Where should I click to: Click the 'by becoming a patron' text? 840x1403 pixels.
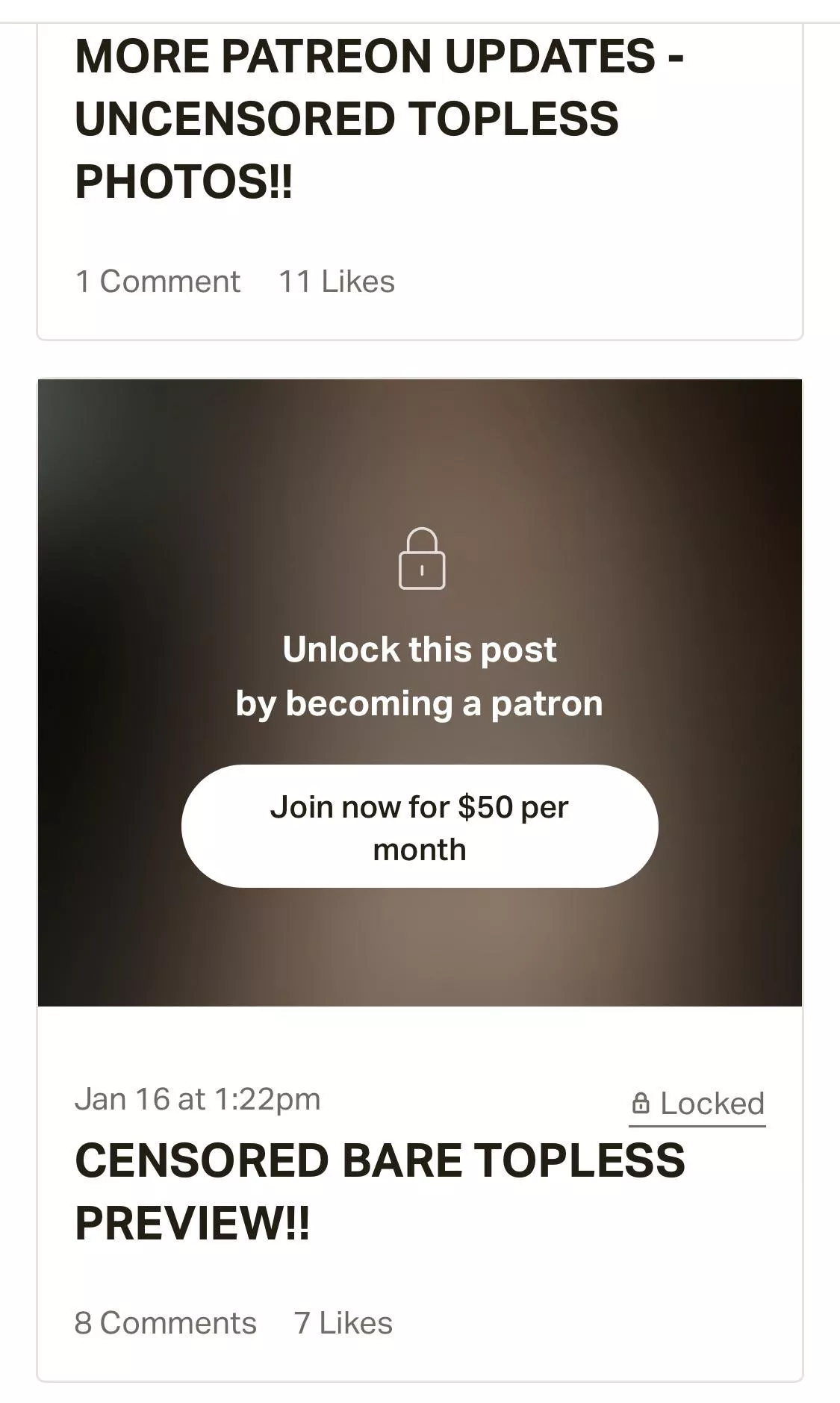(x=419, y=703)
